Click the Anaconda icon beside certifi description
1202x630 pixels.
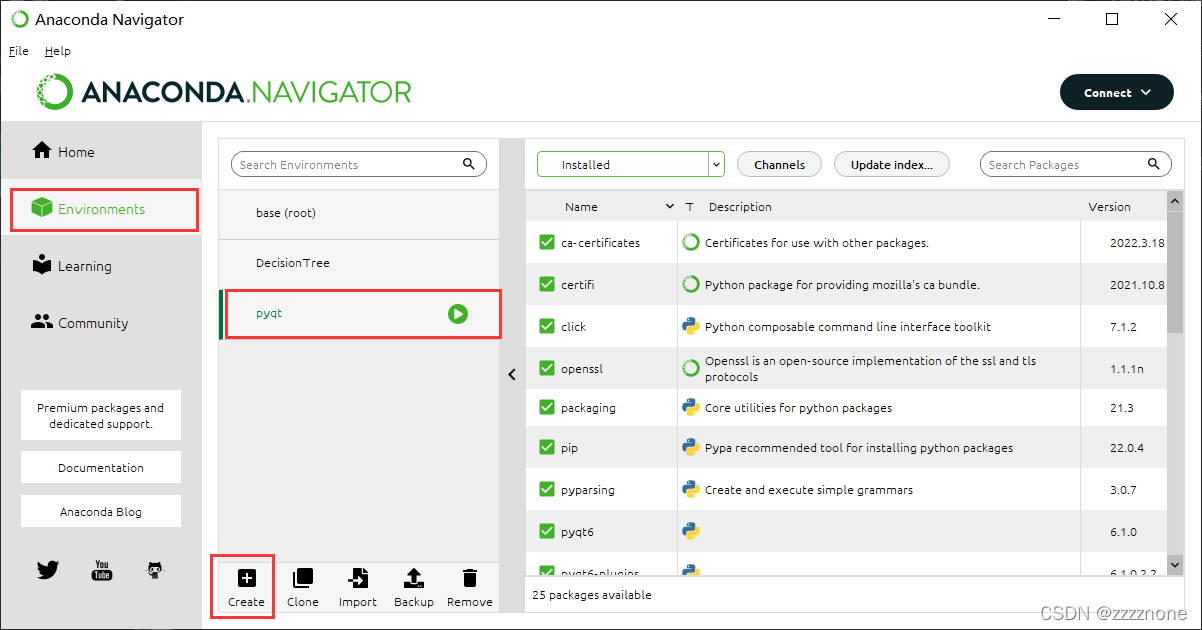pyautogui.click(x=690, y=284)
